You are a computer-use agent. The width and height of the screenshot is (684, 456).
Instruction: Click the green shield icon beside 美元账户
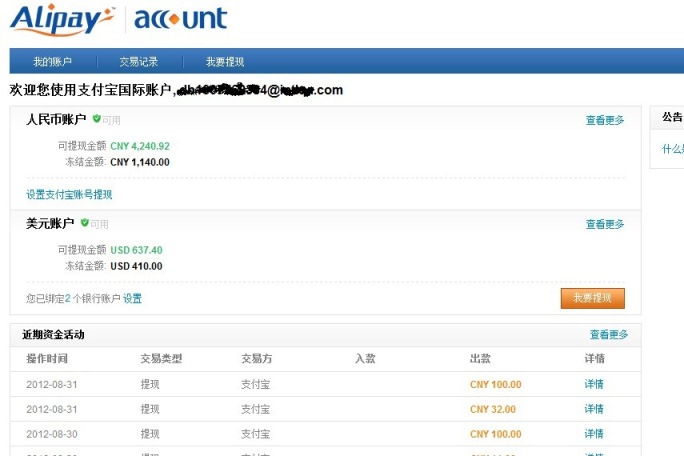pos(85,223)
